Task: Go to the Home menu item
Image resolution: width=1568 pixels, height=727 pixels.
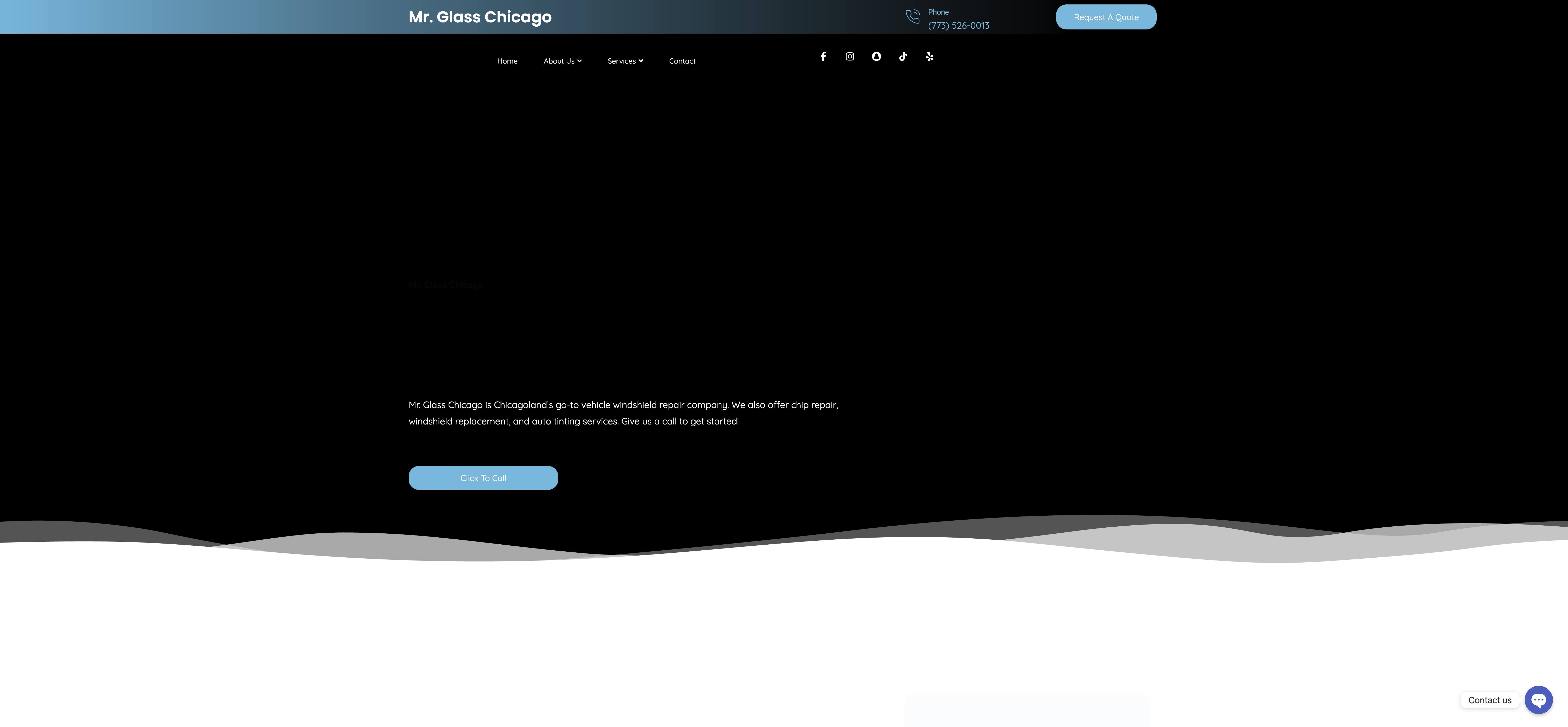Action: point(507,61)
